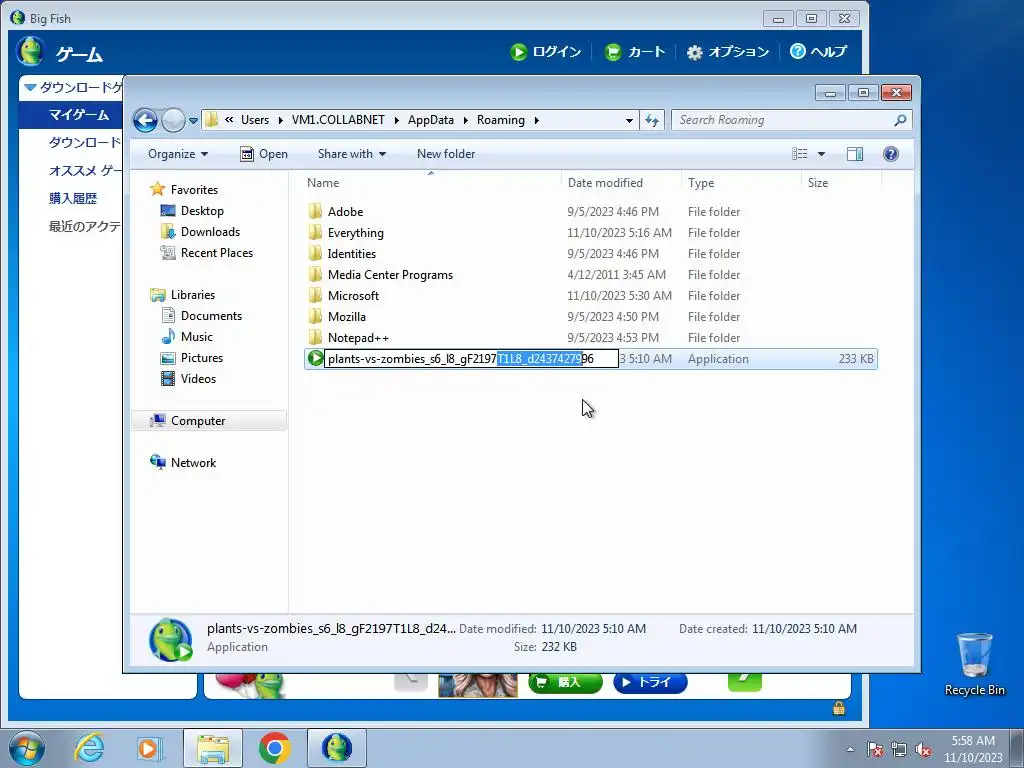This screenshot has width=1024, height=768.
Task: Expand arrow after AppData in breadcrumb
Action: (466, 120)
